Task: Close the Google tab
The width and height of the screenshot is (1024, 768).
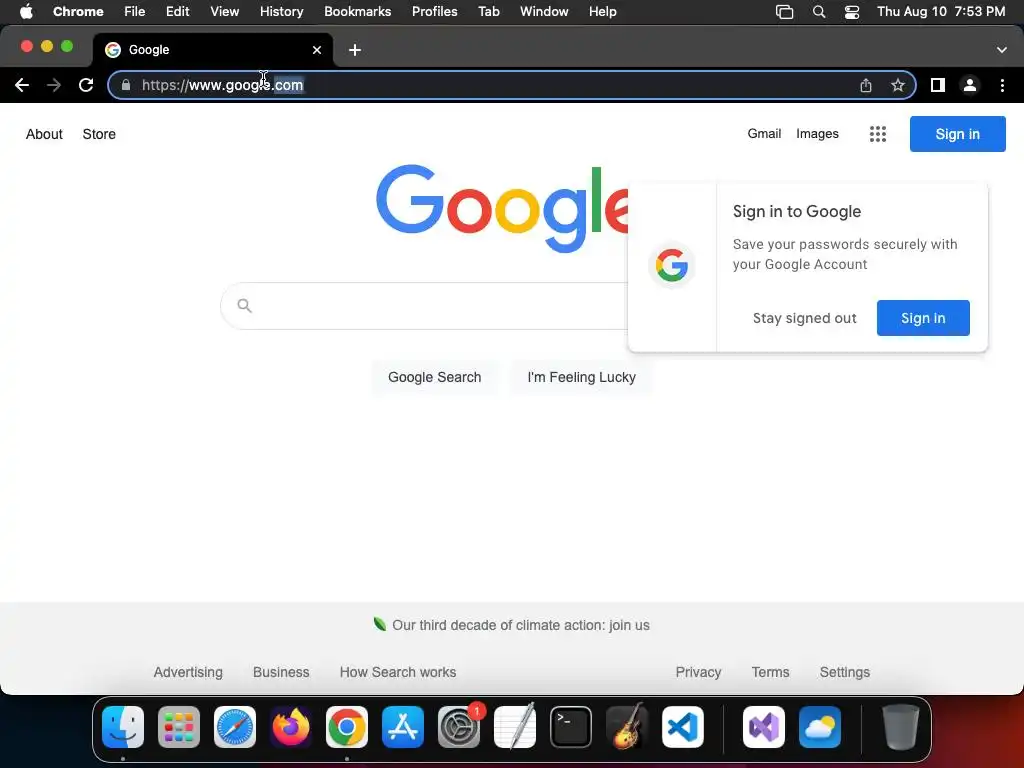Action: pos(317,50)
